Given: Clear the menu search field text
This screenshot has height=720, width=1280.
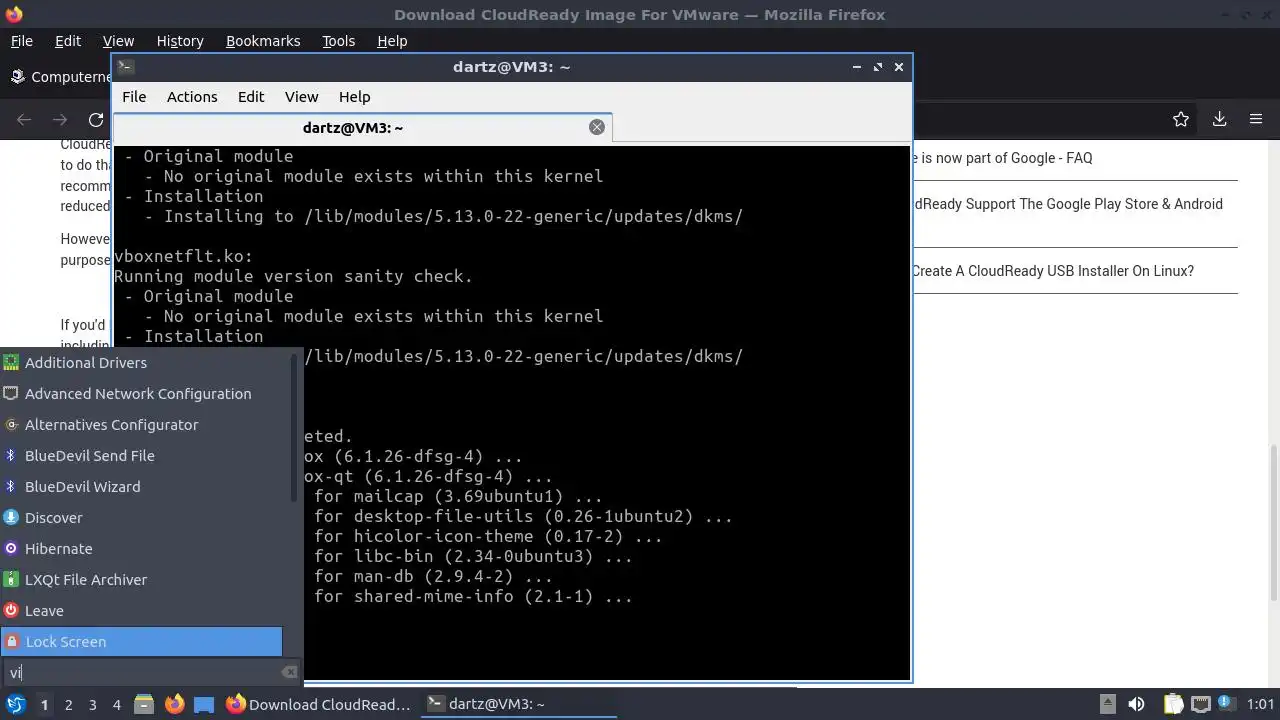Looking at the screenshot, I should tap(289, 673).
